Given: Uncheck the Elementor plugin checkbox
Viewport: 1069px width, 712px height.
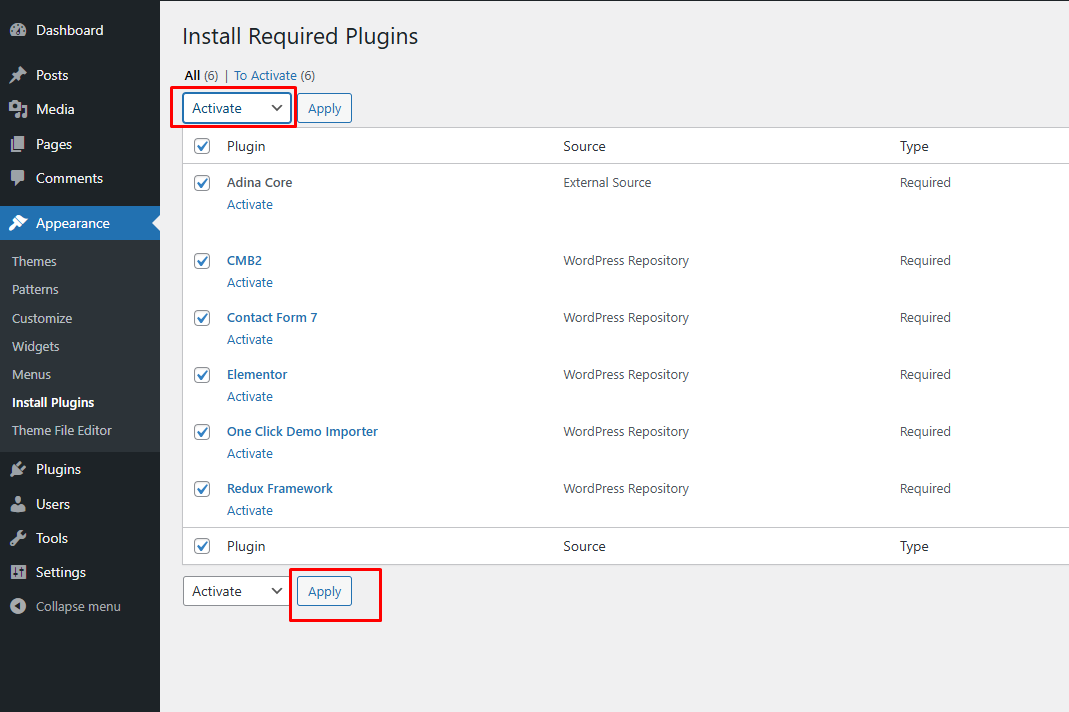Looking at the screenshot, I should [x=202, y=375].
